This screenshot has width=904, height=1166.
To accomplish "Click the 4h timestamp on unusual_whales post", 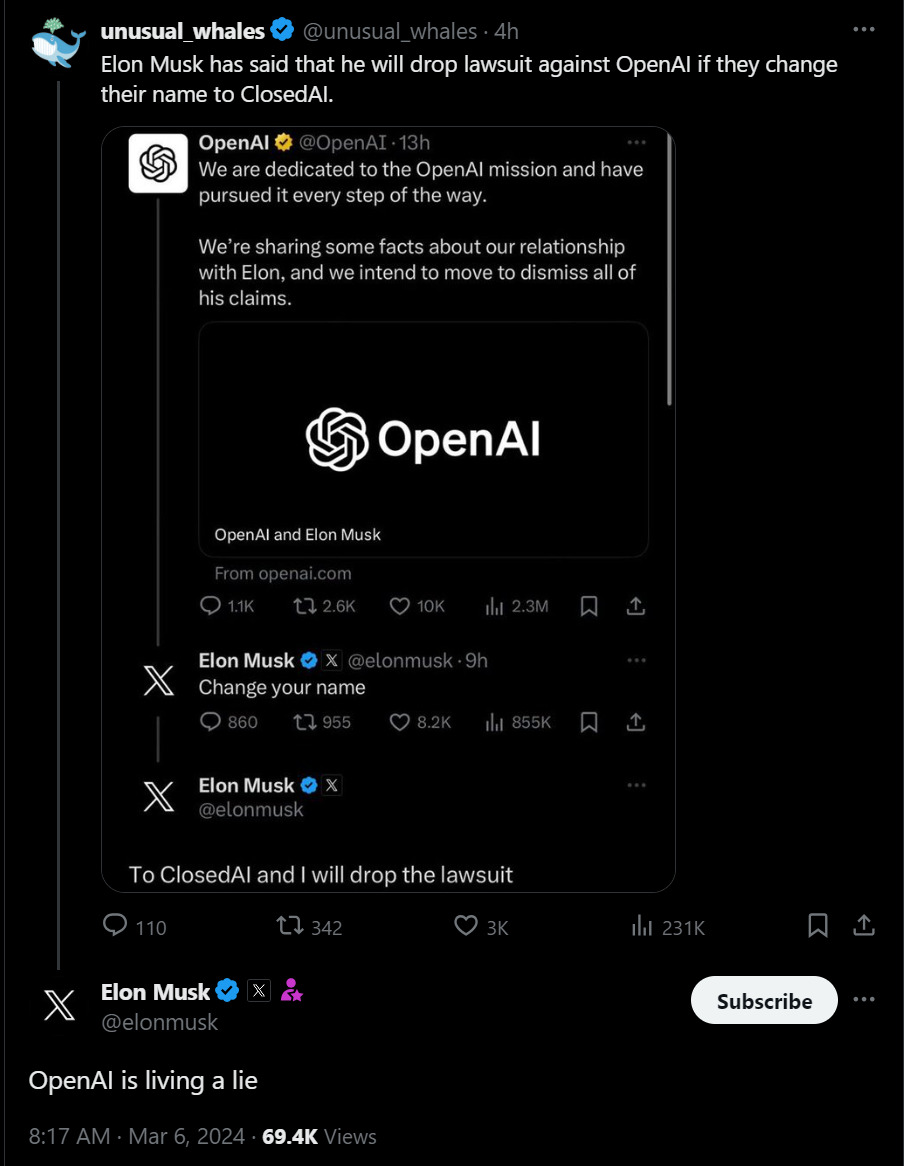I will (507, 32).
